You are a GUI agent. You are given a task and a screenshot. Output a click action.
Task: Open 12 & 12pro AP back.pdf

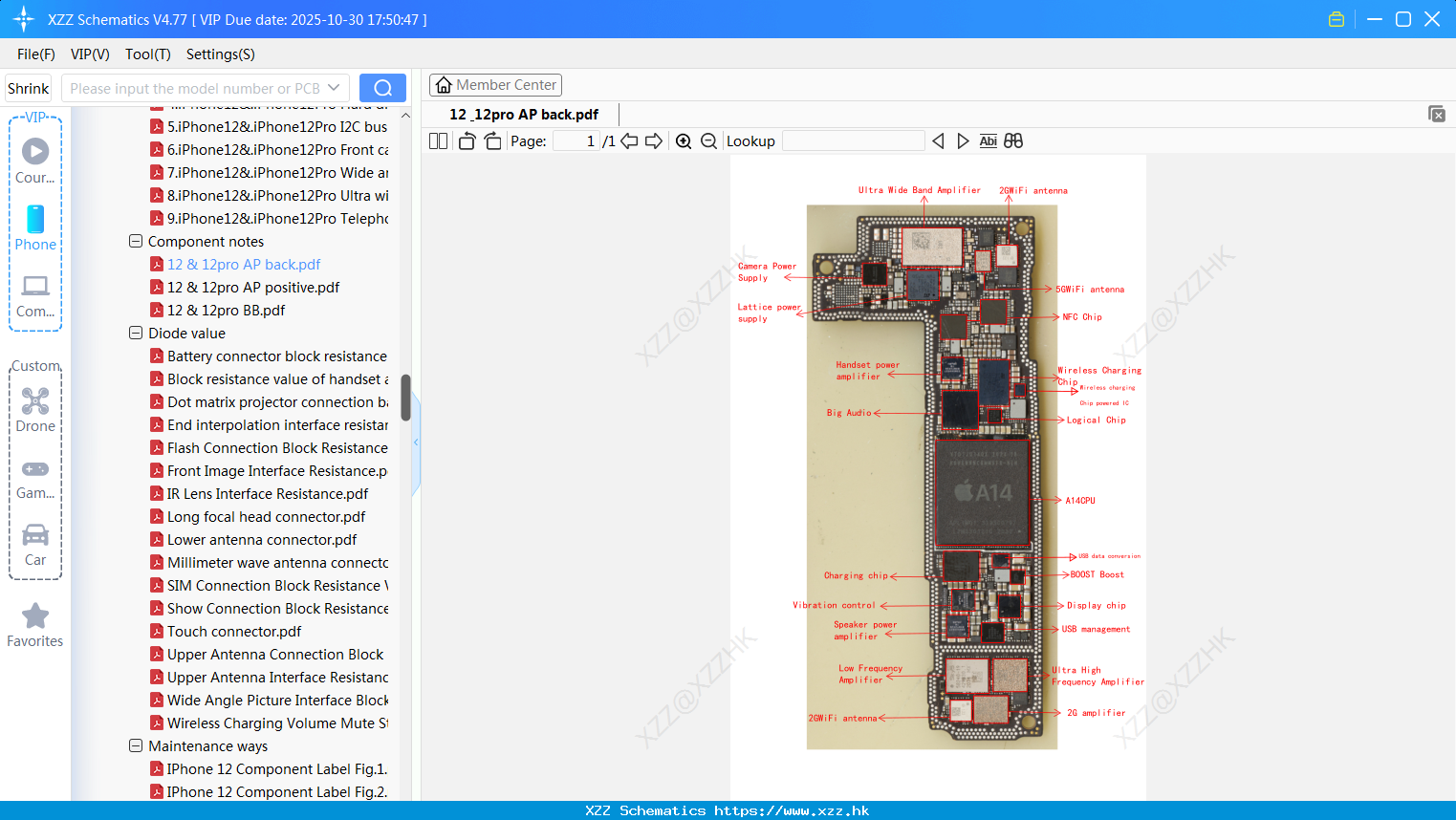[x=244, y=265]
